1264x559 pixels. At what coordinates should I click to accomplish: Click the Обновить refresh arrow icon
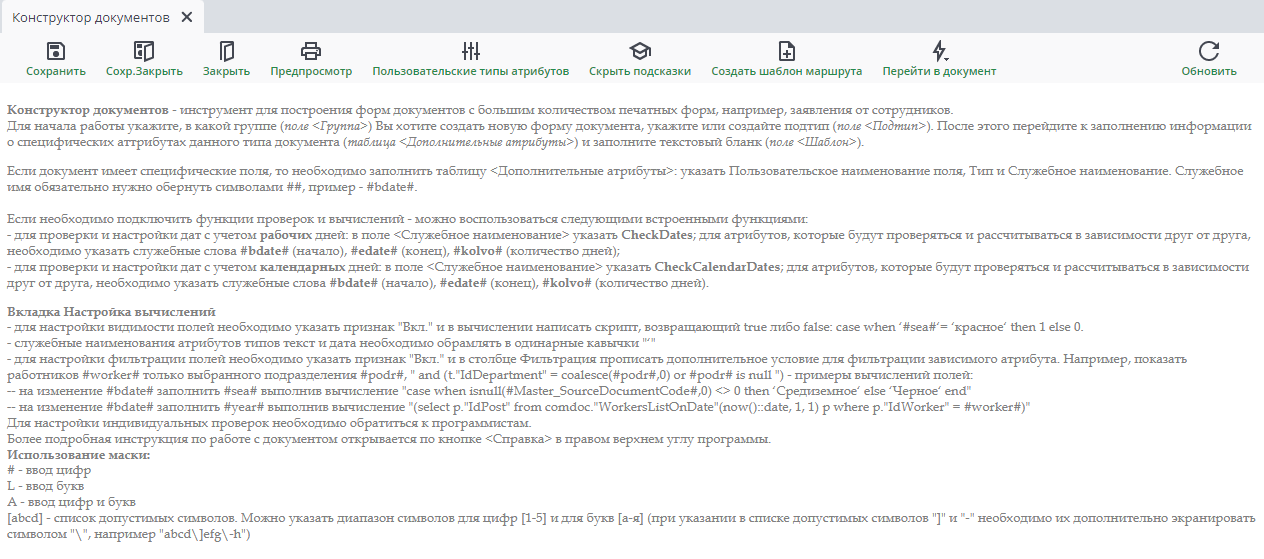pos(1209,51)
